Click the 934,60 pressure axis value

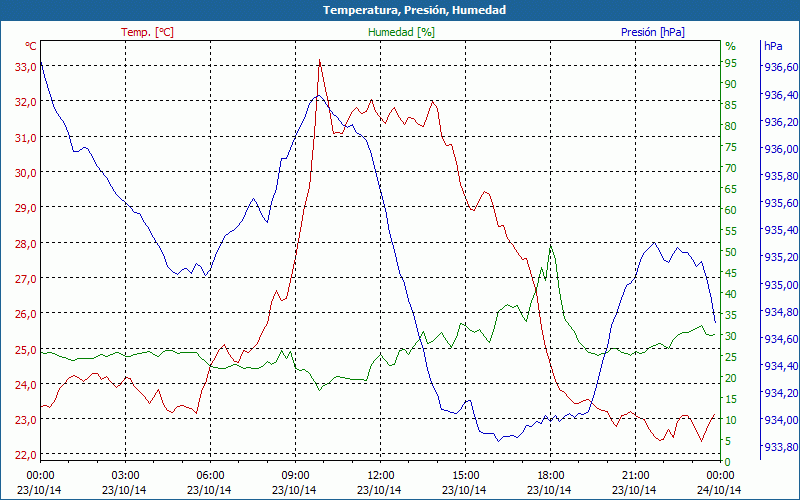(780, 339)
